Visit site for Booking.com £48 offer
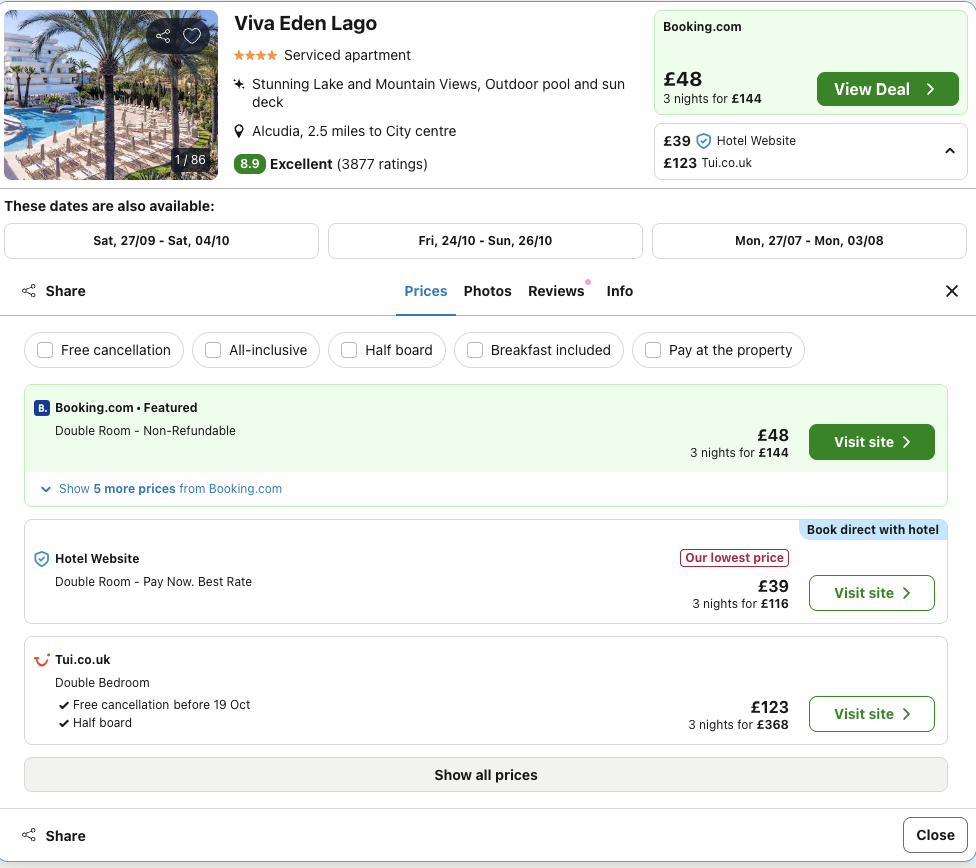 (x=871, y=442)
